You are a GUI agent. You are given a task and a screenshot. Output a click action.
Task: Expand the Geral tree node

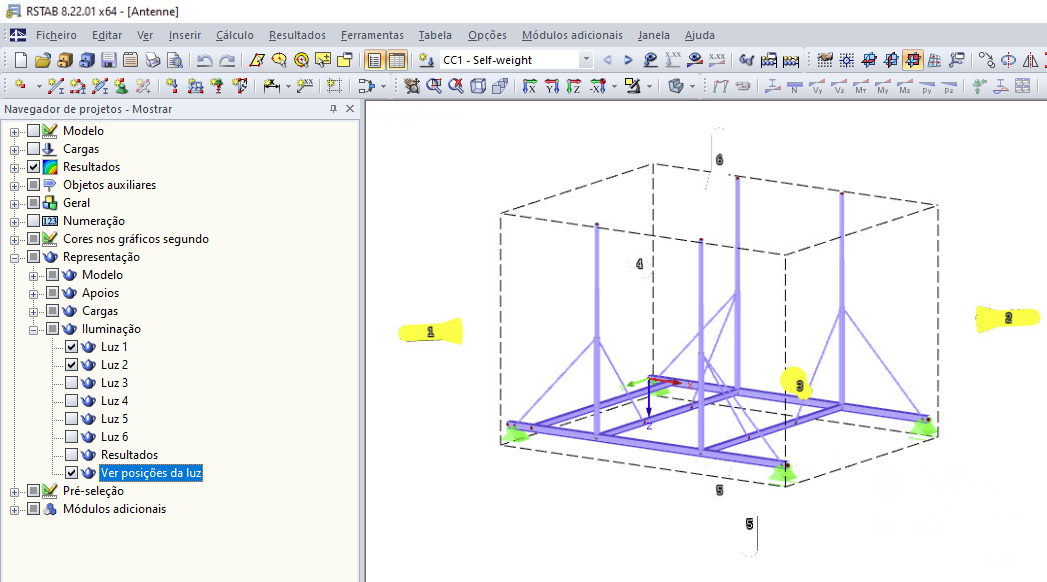(x=14, y=204)
